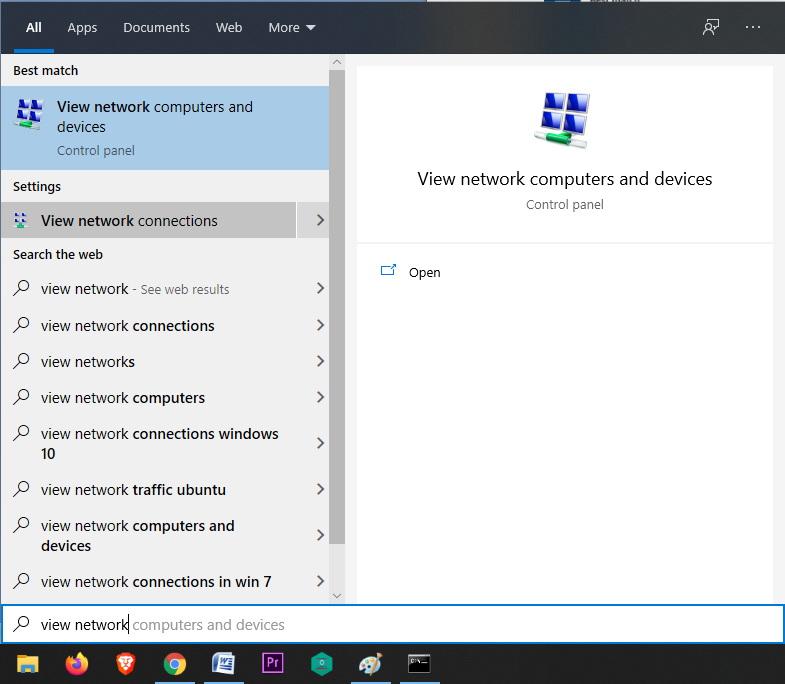Switch to the Apps tab
785x684 pixels.
click(82, 27)
